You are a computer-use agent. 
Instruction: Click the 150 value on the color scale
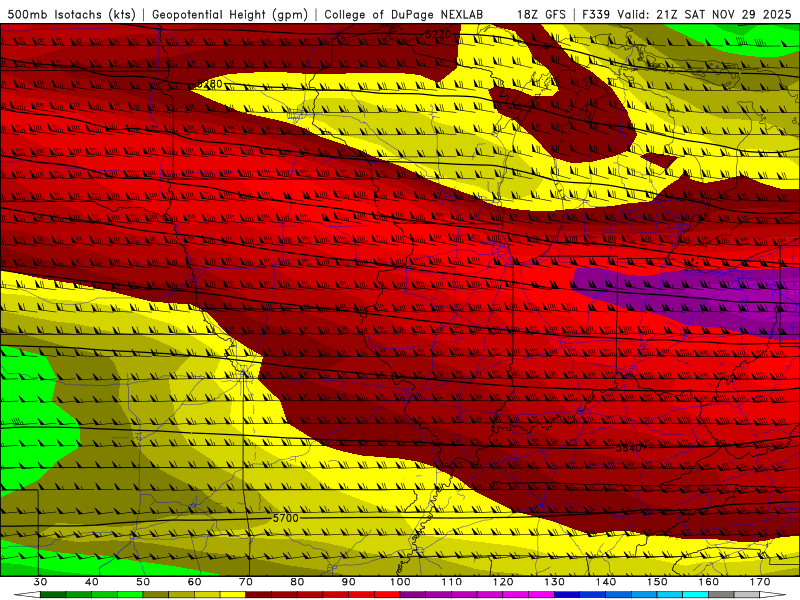pyautogui.click(x=657, y=582)
